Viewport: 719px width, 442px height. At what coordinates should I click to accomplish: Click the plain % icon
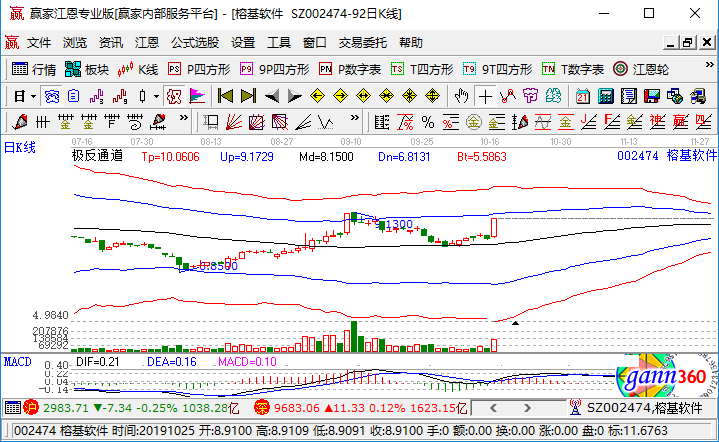pos(428,122)
